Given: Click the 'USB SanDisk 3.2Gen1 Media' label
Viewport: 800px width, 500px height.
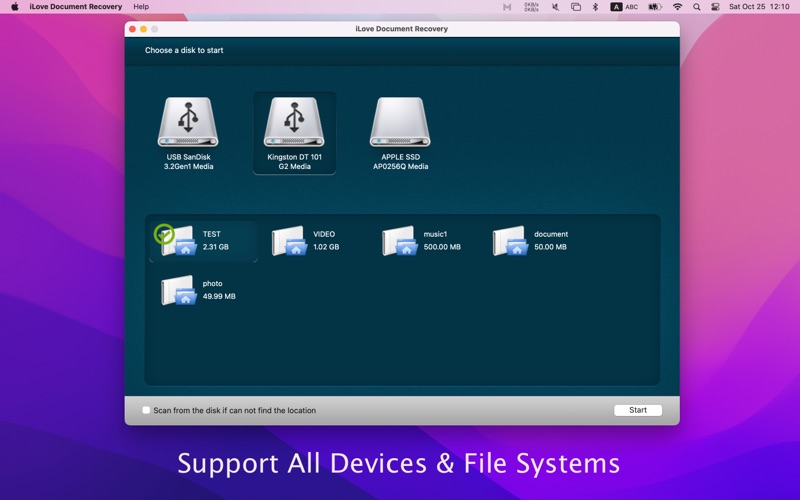Looking at the screenshot, I should [188, 162].
